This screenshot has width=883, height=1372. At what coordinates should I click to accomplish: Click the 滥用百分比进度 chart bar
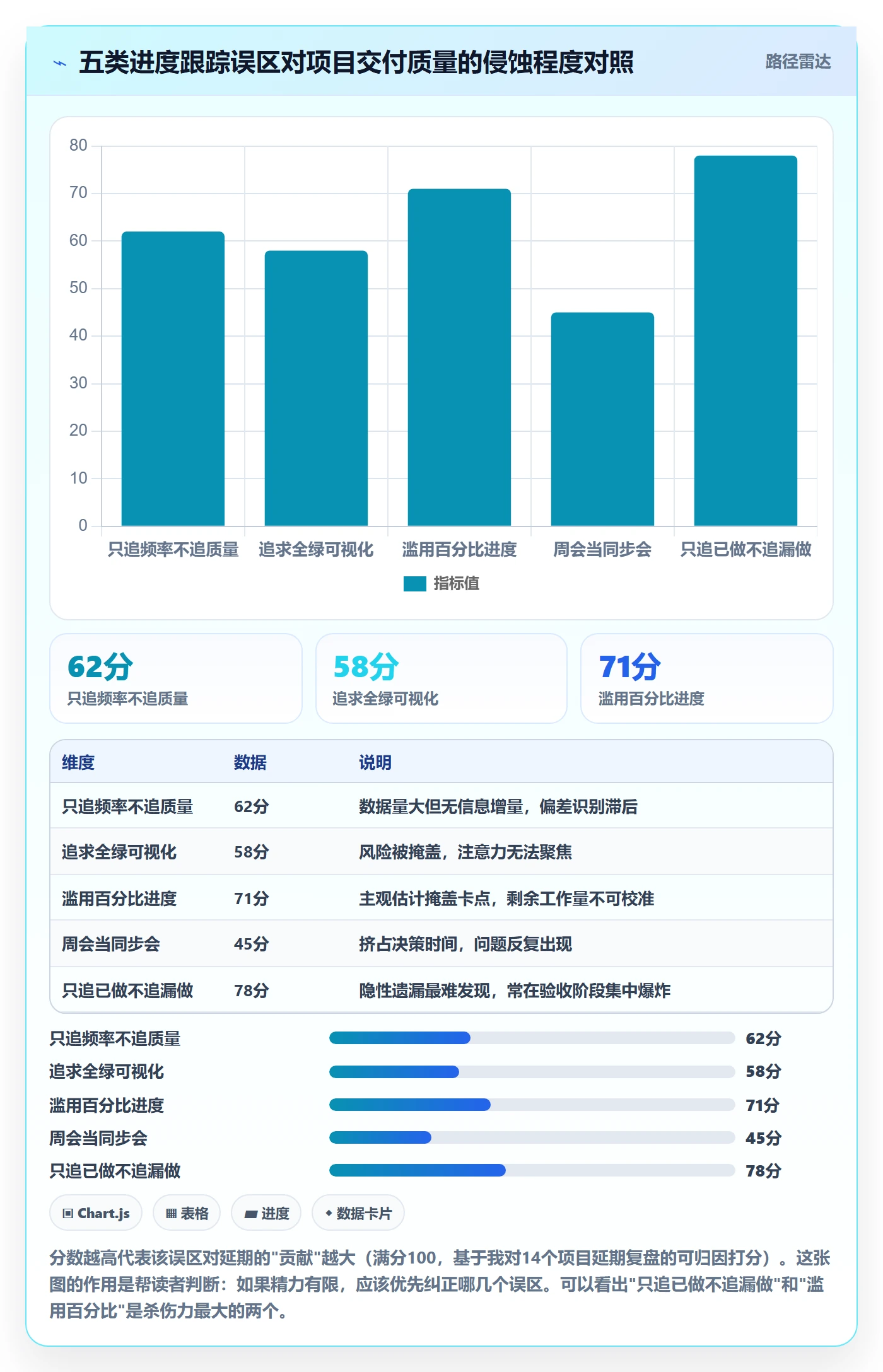[x=459, y=357]
